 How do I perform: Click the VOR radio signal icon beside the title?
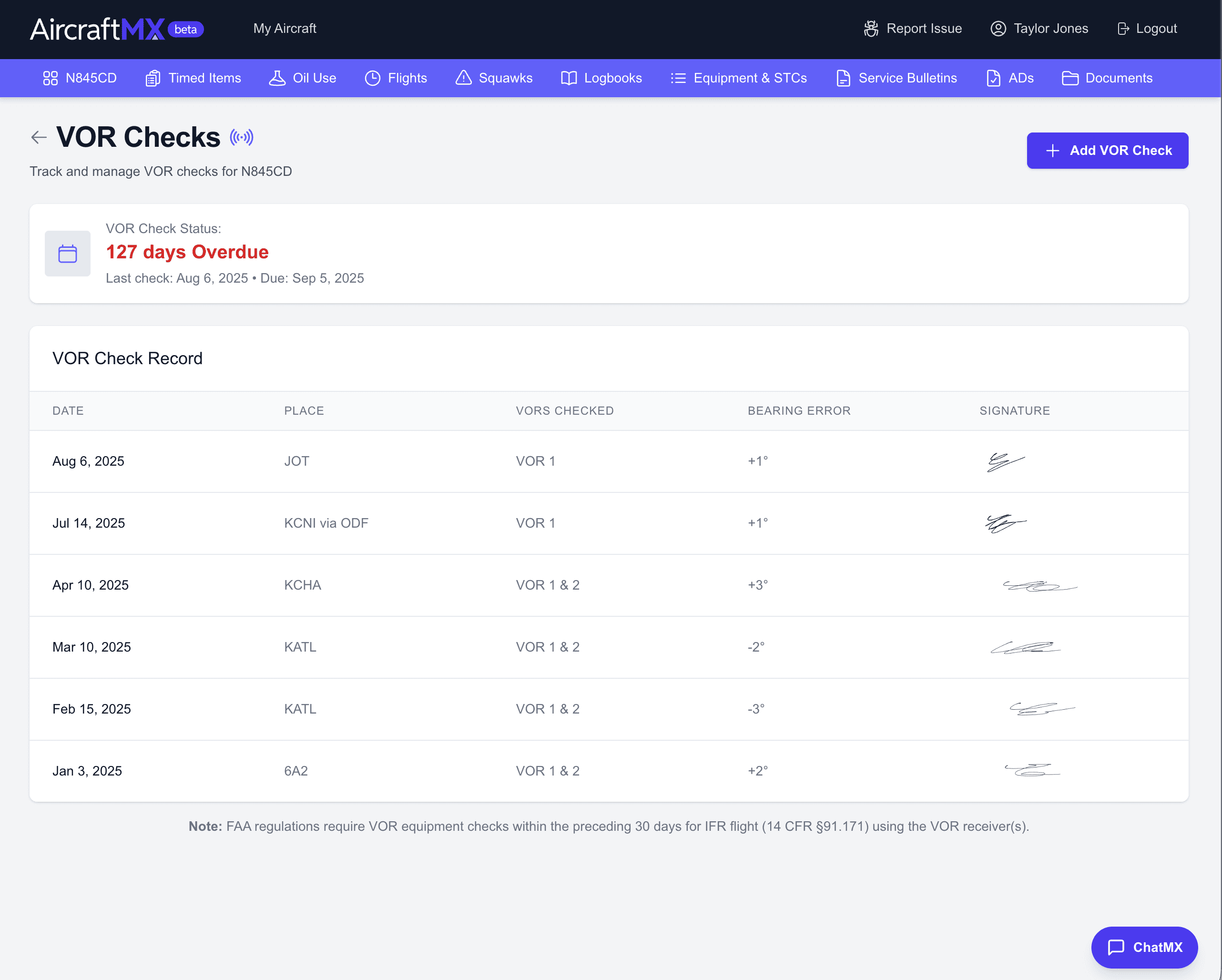pyautogui.click(x=242, y=137)
